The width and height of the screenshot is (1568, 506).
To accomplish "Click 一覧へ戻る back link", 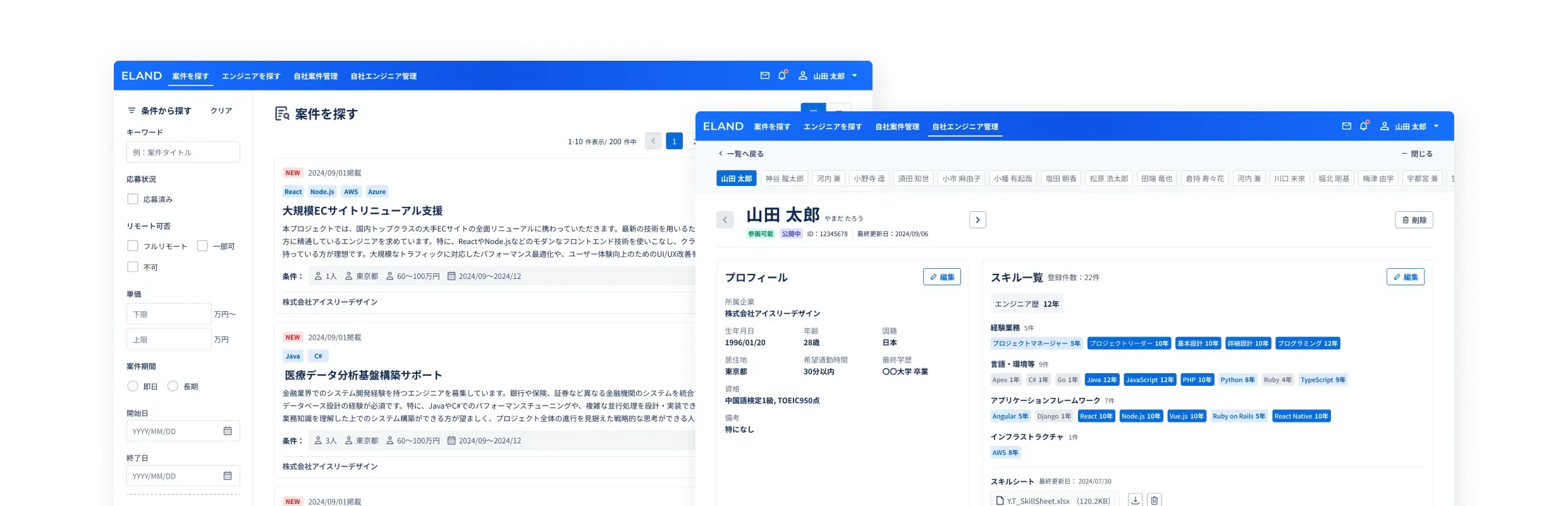I will 741,154.
